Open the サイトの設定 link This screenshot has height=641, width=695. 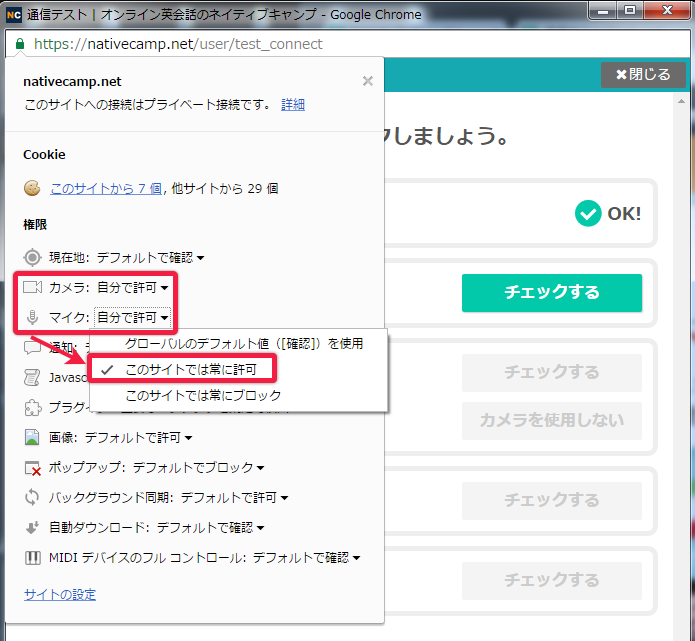click(60, 595)
